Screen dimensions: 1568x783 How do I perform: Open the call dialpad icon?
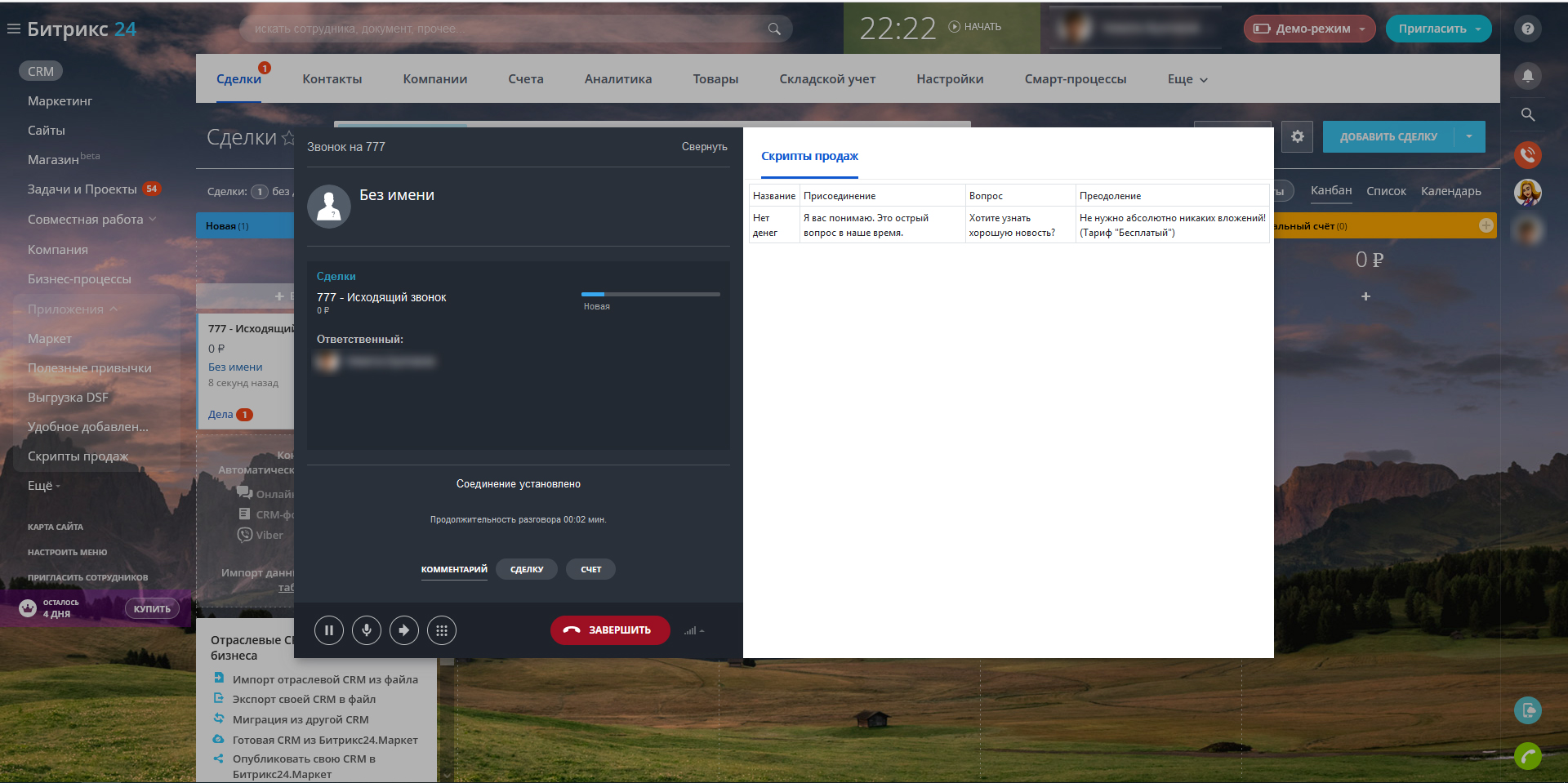click(x=442, y=630)
